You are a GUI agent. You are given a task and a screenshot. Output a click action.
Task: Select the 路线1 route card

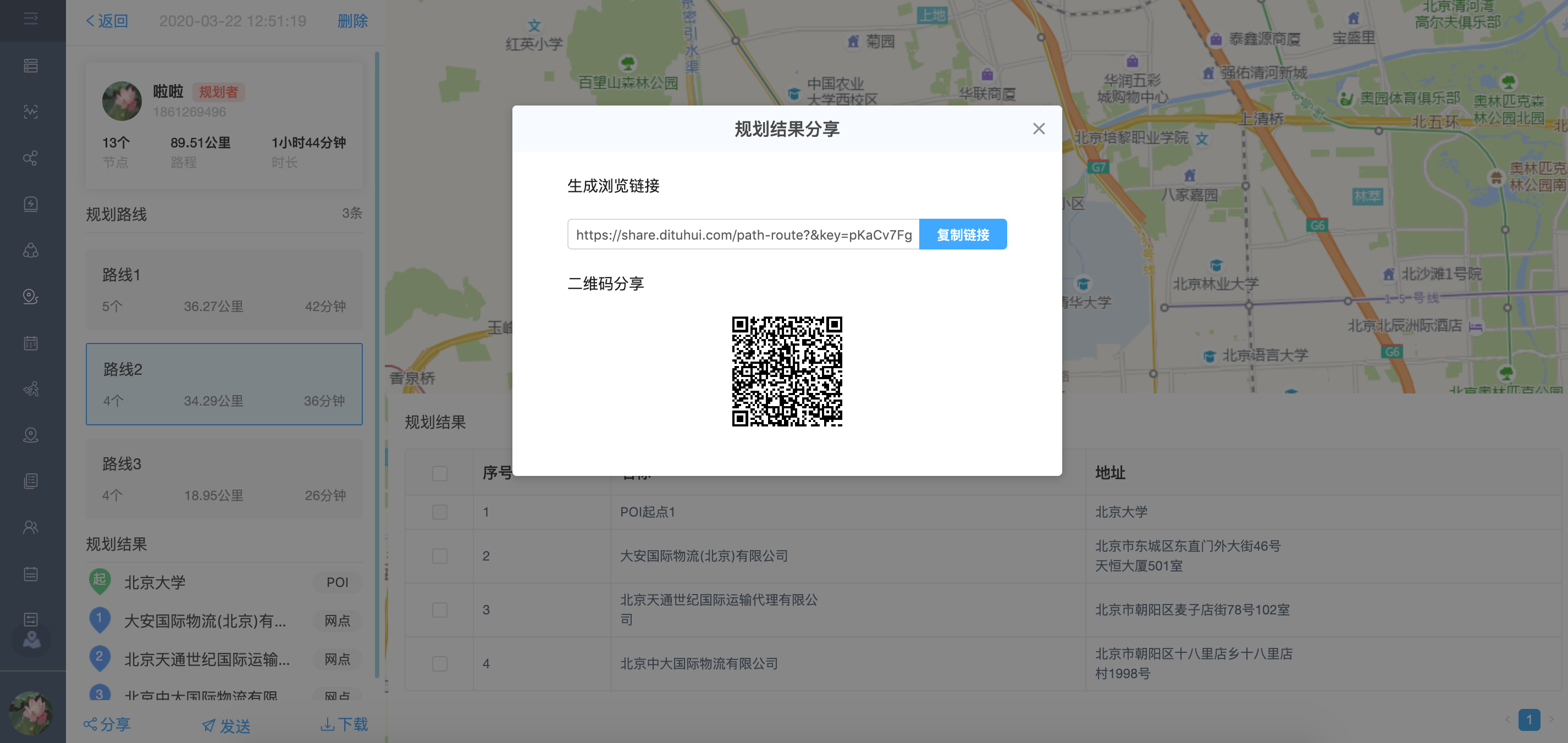[x=224, y=290]
